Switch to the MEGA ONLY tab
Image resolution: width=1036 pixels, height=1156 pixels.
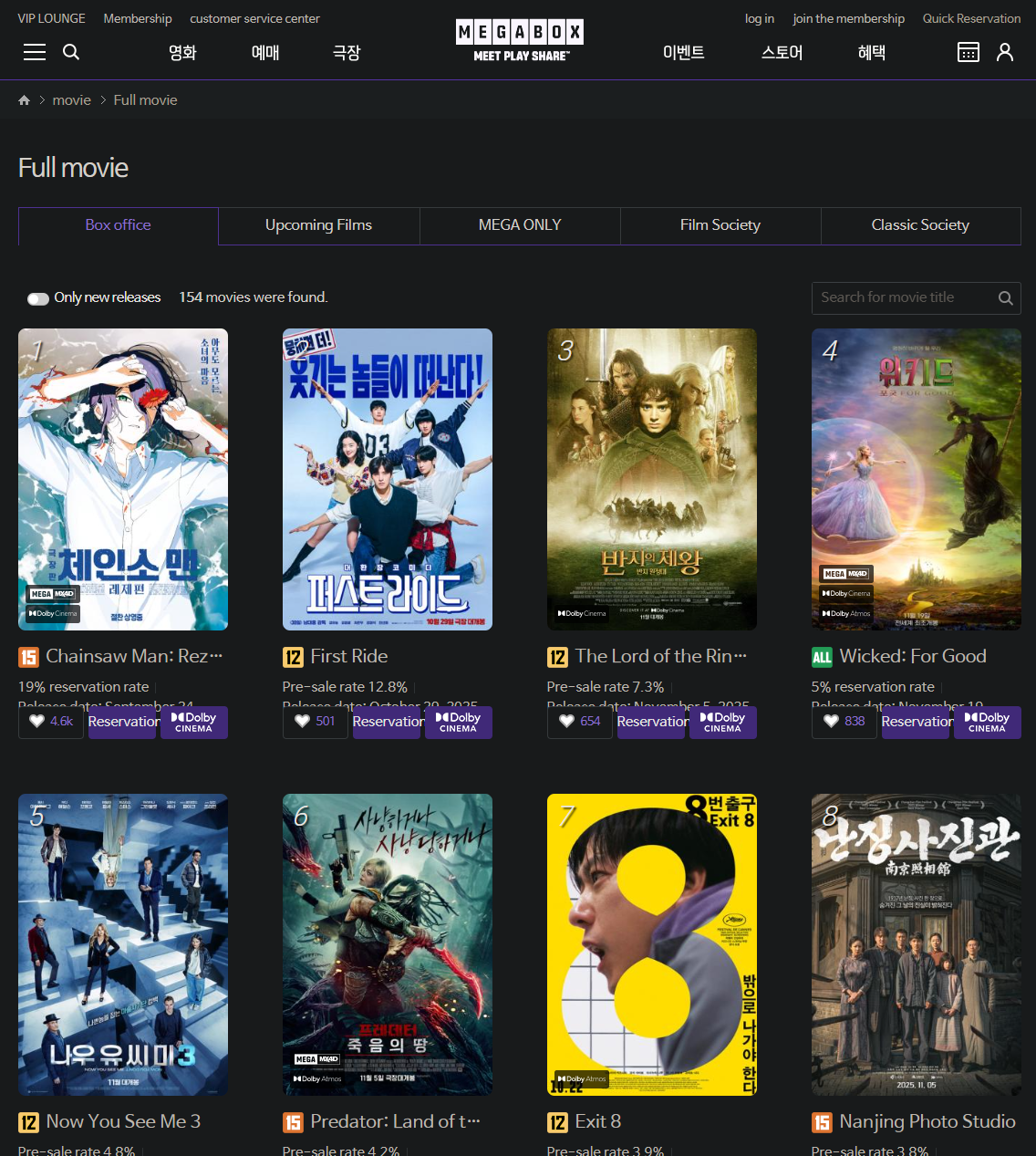520,225
